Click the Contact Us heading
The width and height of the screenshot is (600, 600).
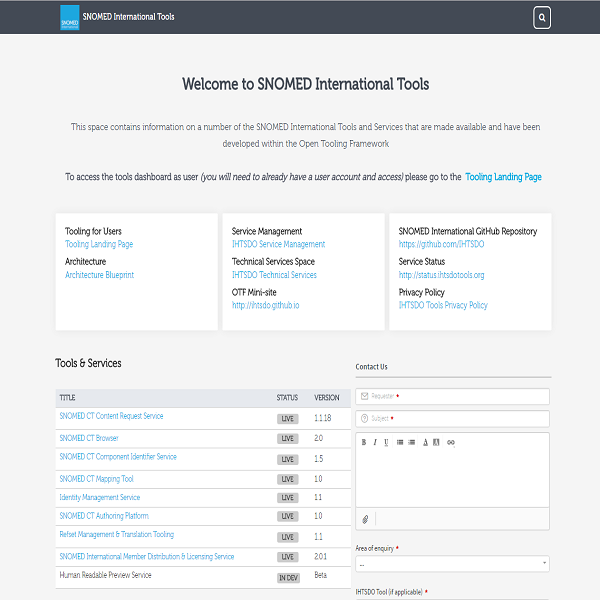pos(371,367)
